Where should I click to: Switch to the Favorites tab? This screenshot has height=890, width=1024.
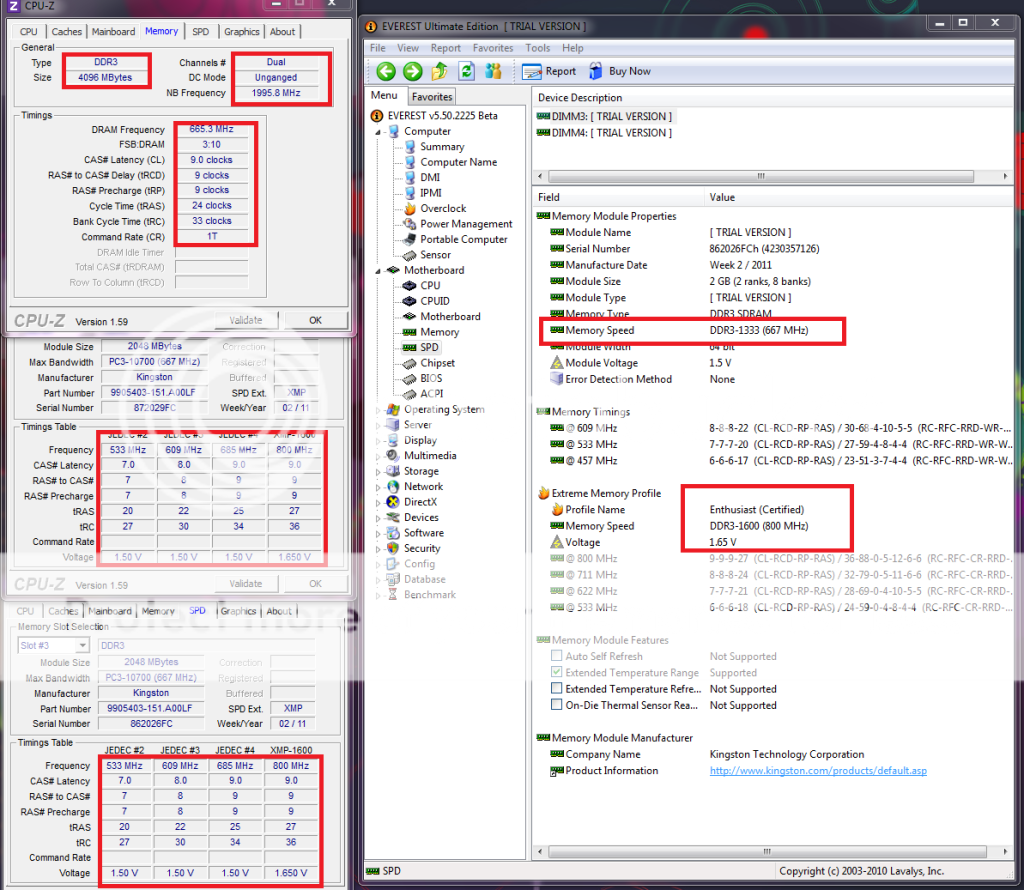[432, 97]
